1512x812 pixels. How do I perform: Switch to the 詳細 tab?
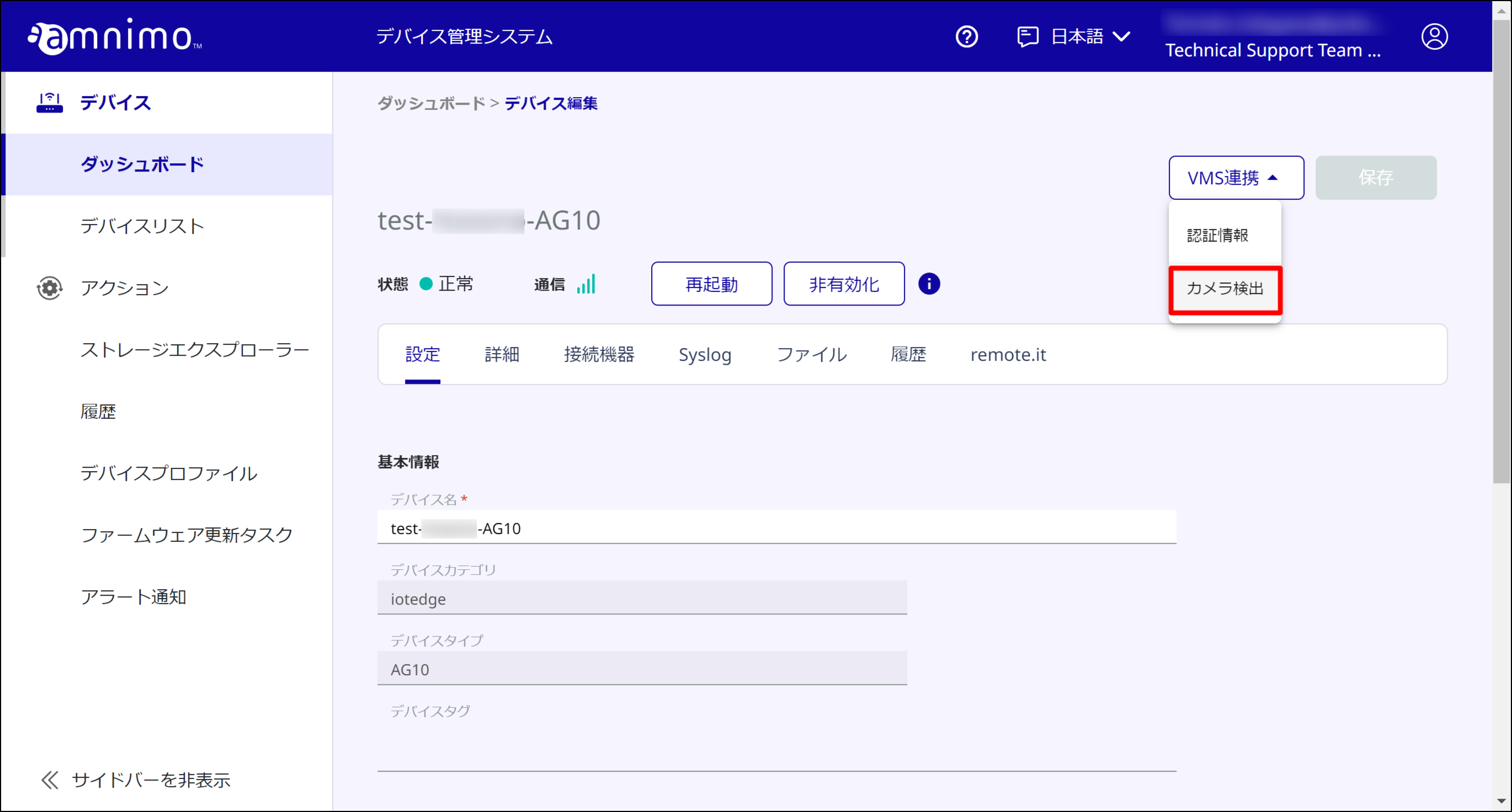(x=502, y=354)
